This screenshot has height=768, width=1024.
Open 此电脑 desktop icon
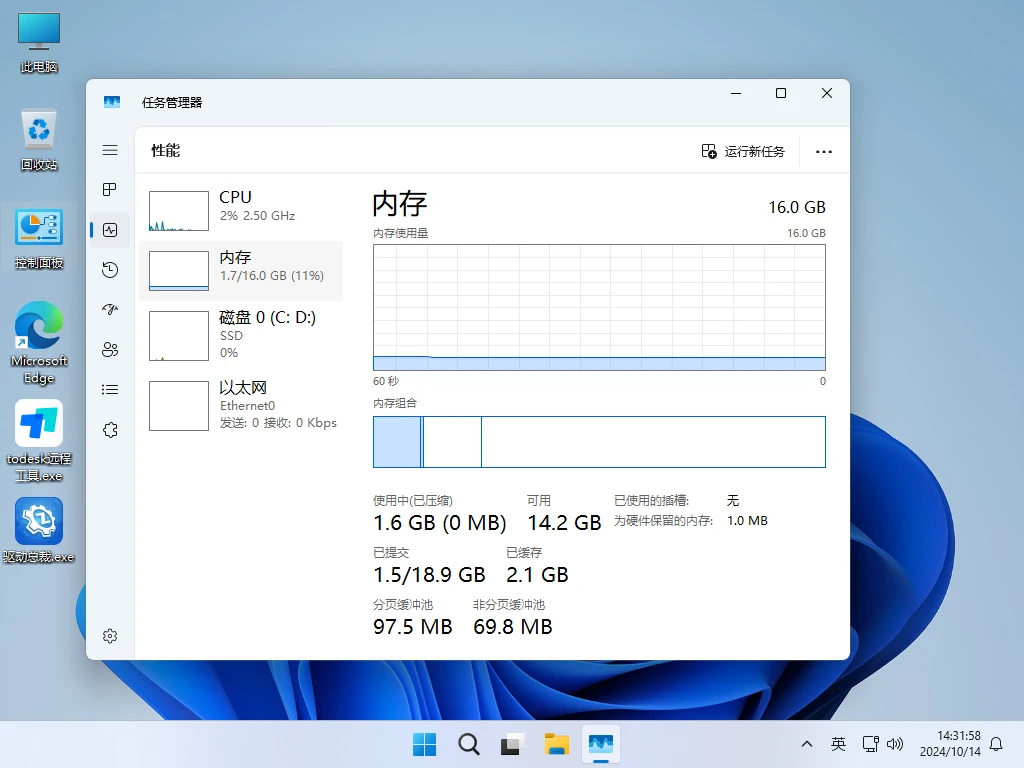39,42
